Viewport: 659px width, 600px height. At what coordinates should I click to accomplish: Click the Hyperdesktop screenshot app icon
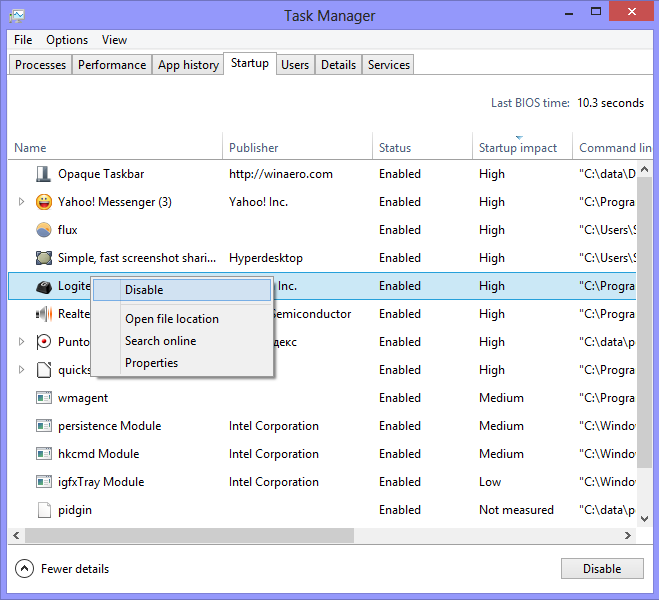[x=44, y=258]
